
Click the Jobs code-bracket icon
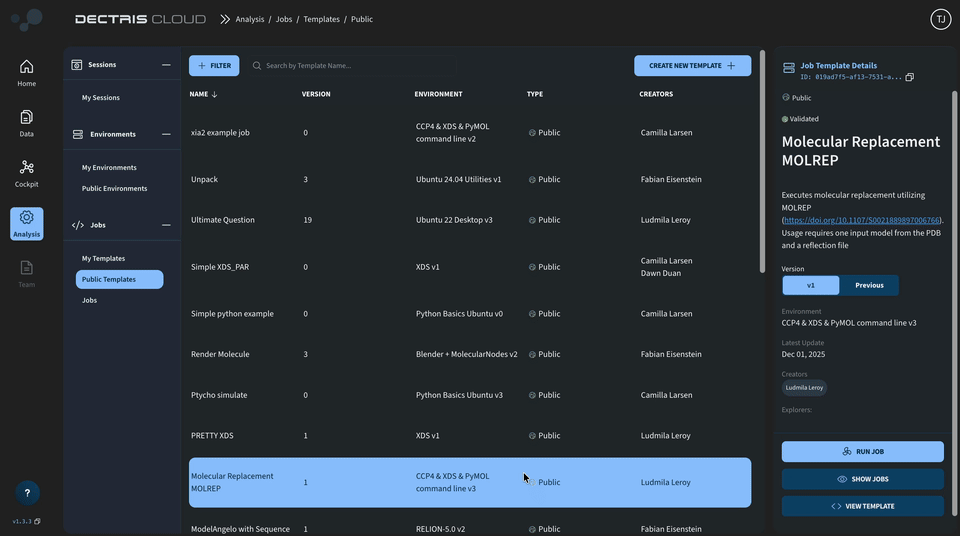(x=78, y=225)
